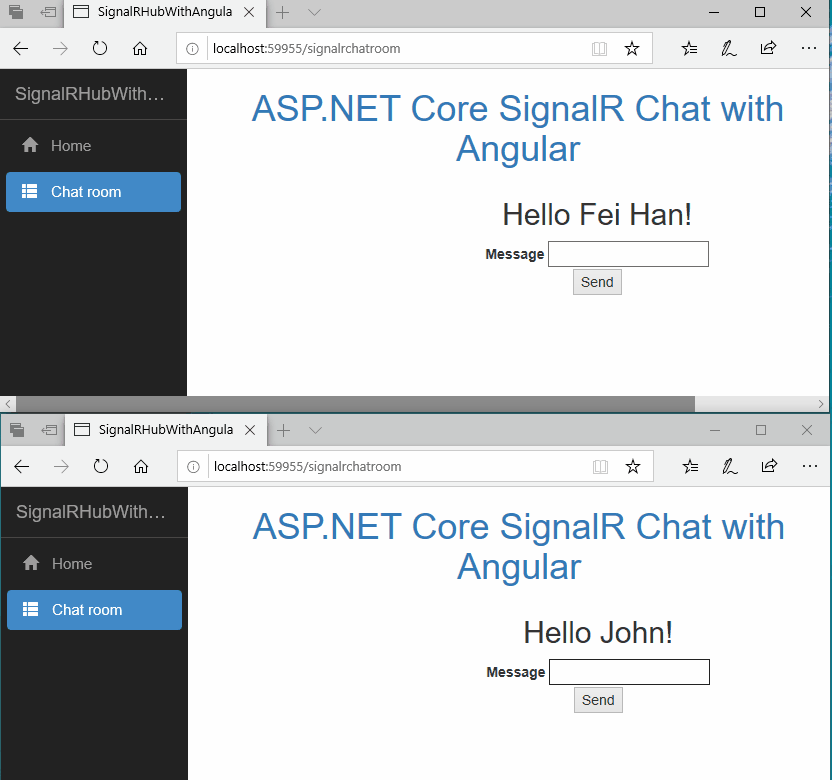
Task: Click inside the Message input field
Action: coord(628,253)
